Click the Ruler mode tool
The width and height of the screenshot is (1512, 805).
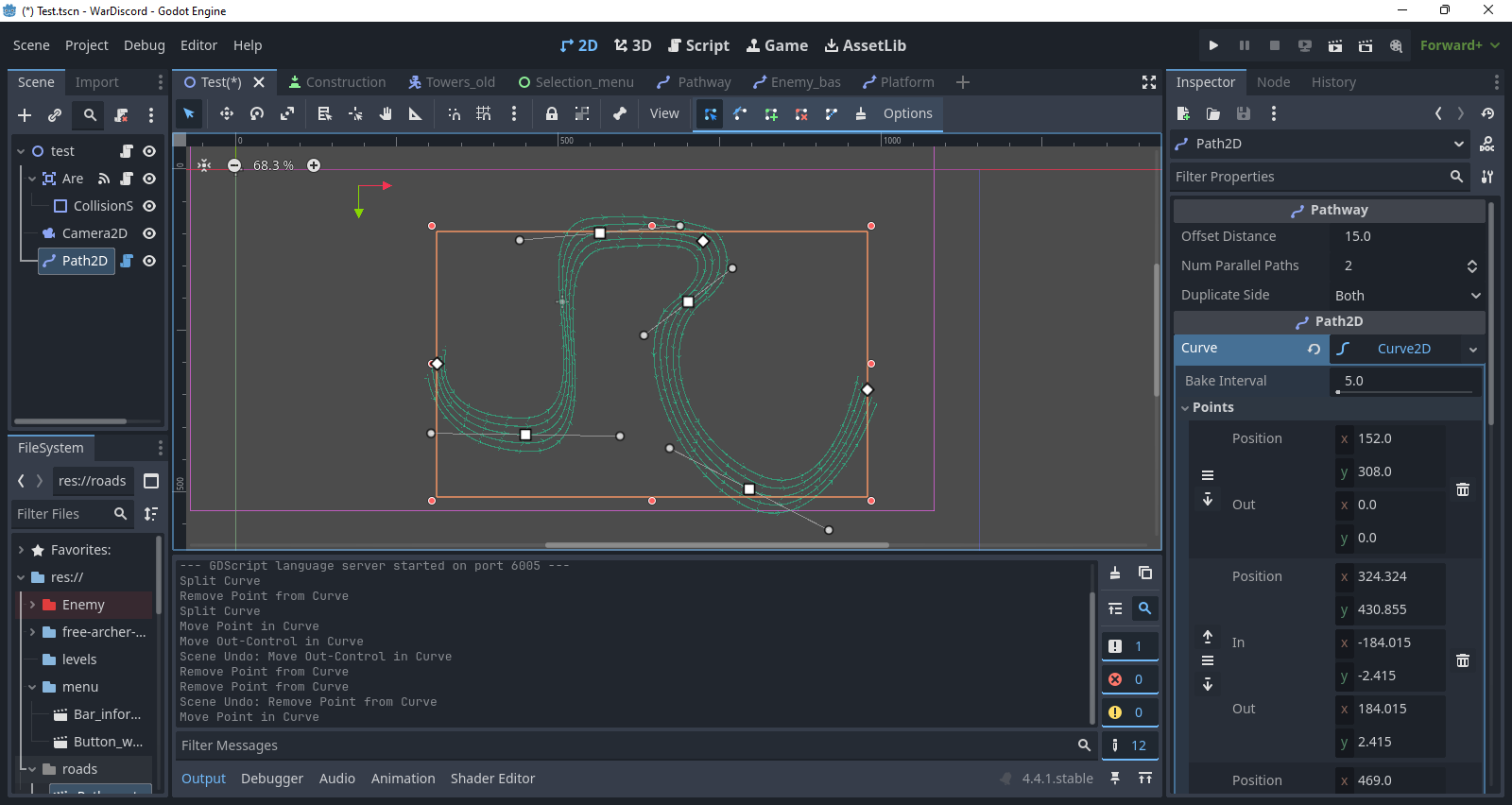click(x=415, y=113)
